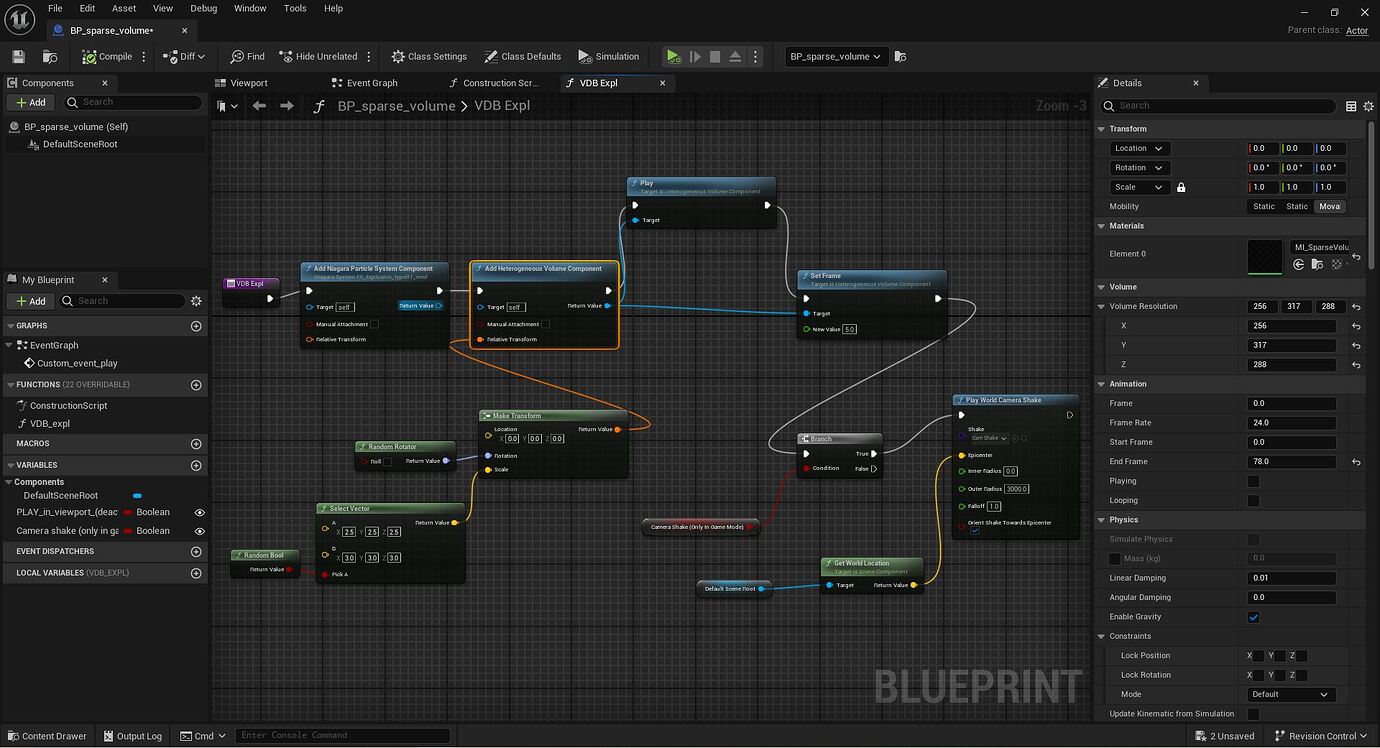Open the Mode dropdown under Constraints

click(x=1290, y=694)
